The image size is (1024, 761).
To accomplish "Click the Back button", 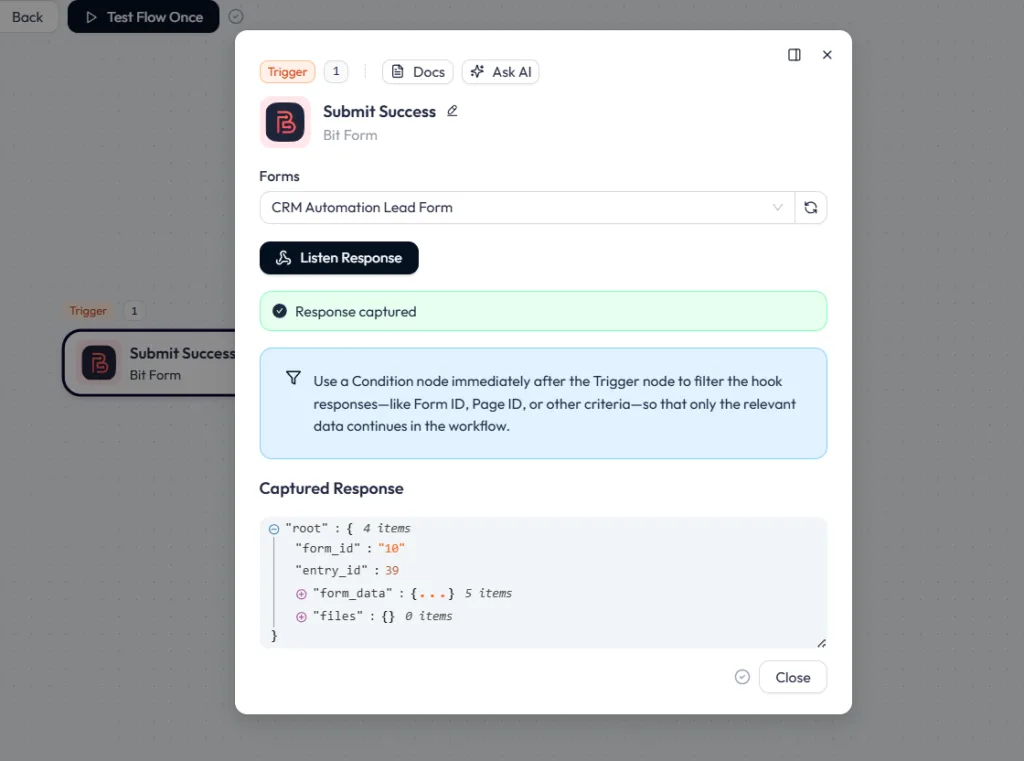I will (27, 17).
